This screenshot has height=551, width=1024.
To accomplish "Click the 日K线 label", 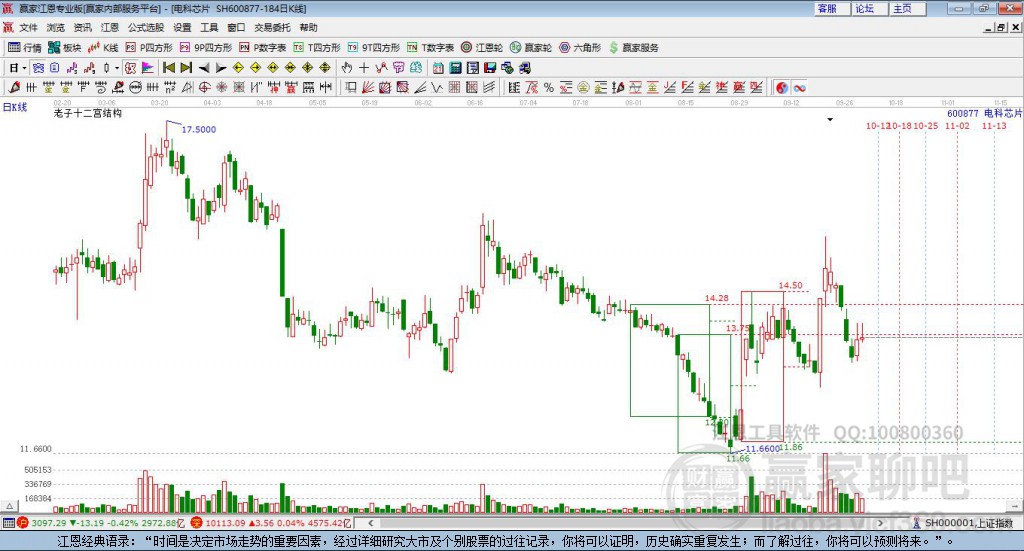I will click(x=15, y=107).
